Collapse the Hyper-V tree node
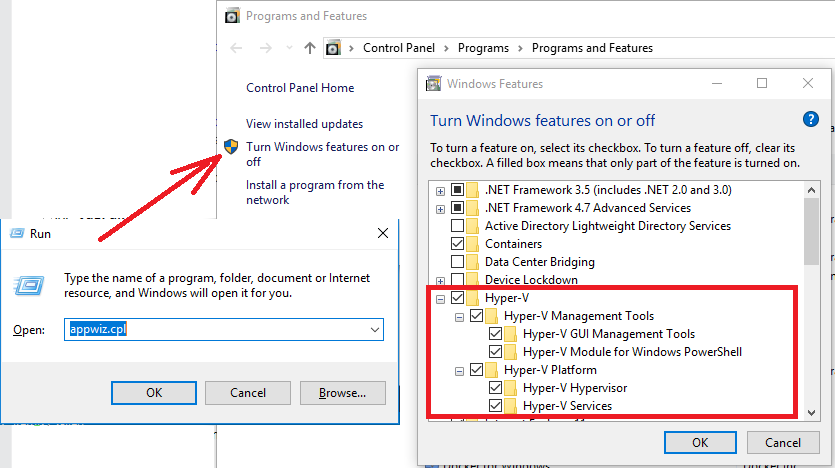The width and height of the screenshot is (835, 468). (440, 299)
